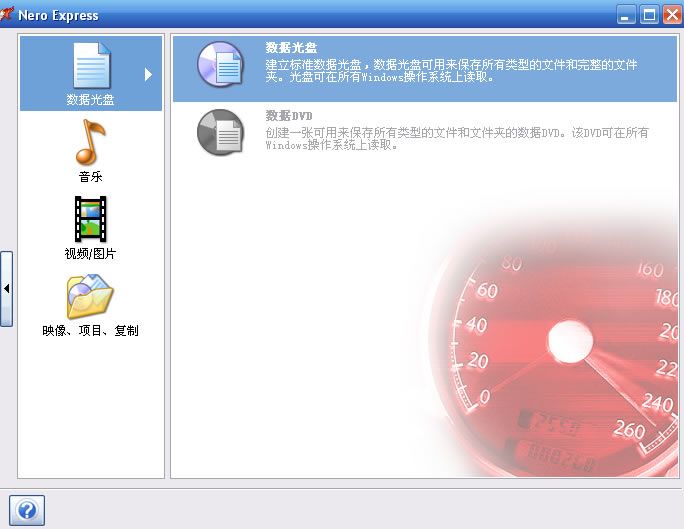Screen dimensions: 684x529
Task: Open the 音乐 music note category
Action: click(x=90, y=142)
